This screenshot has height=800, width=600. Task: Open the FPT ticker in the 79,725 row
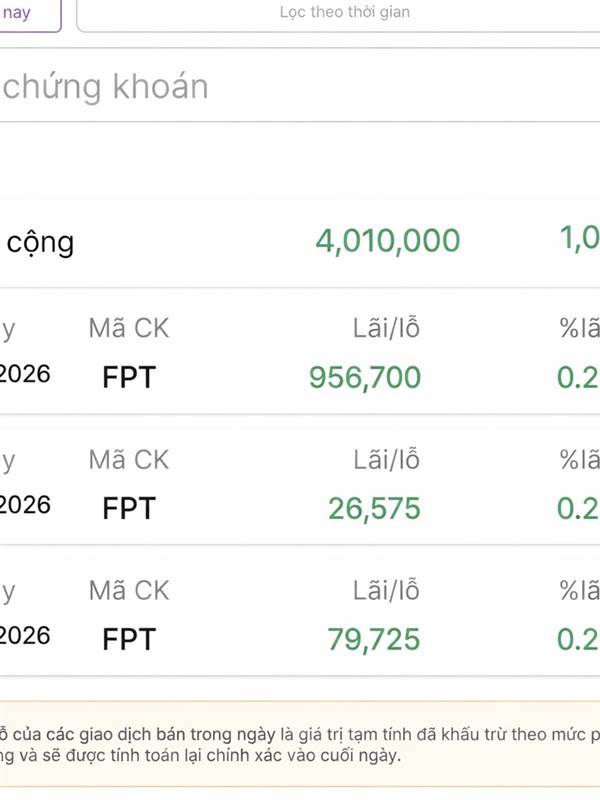tap(129, 639)
